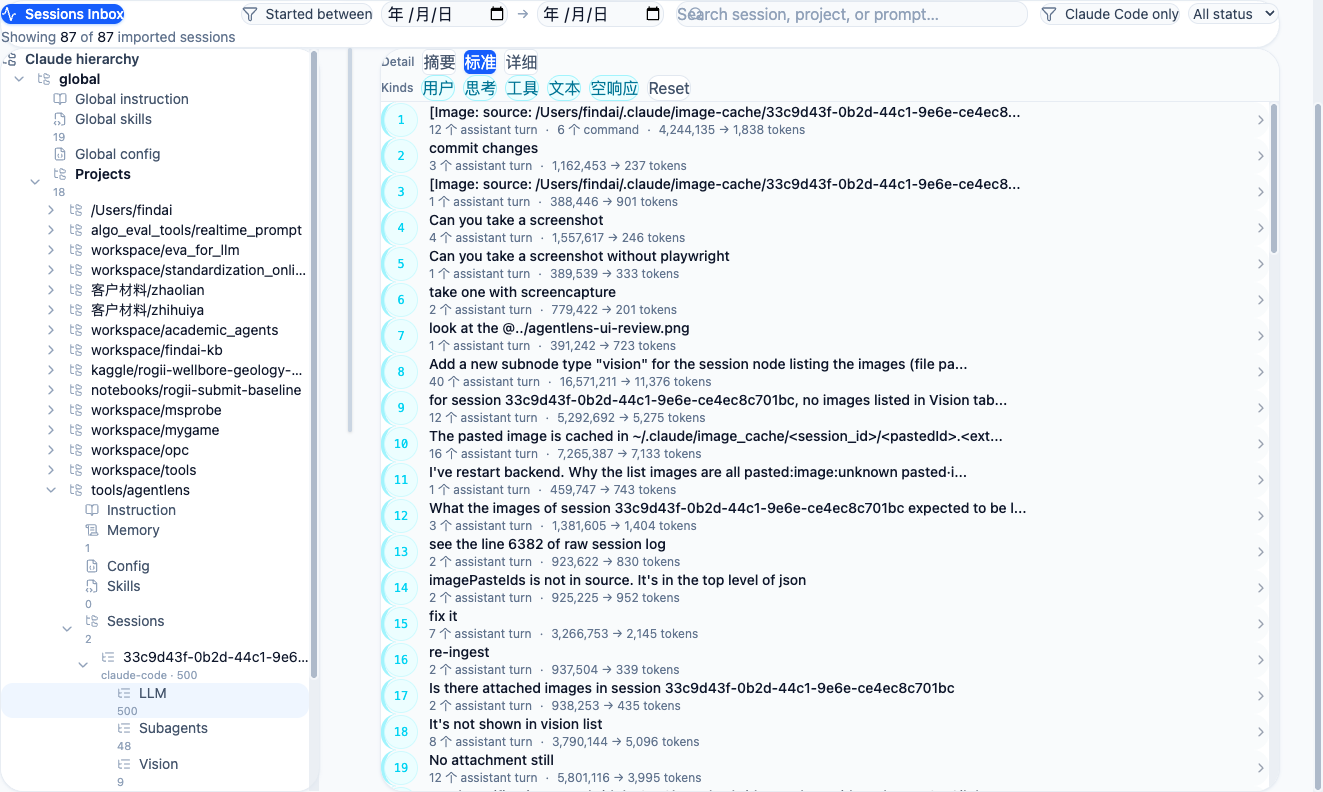This screenshot has height=792, width=1323.
Task: Click the funnel icon beside Claude Code only
Action: (1049, 14)
